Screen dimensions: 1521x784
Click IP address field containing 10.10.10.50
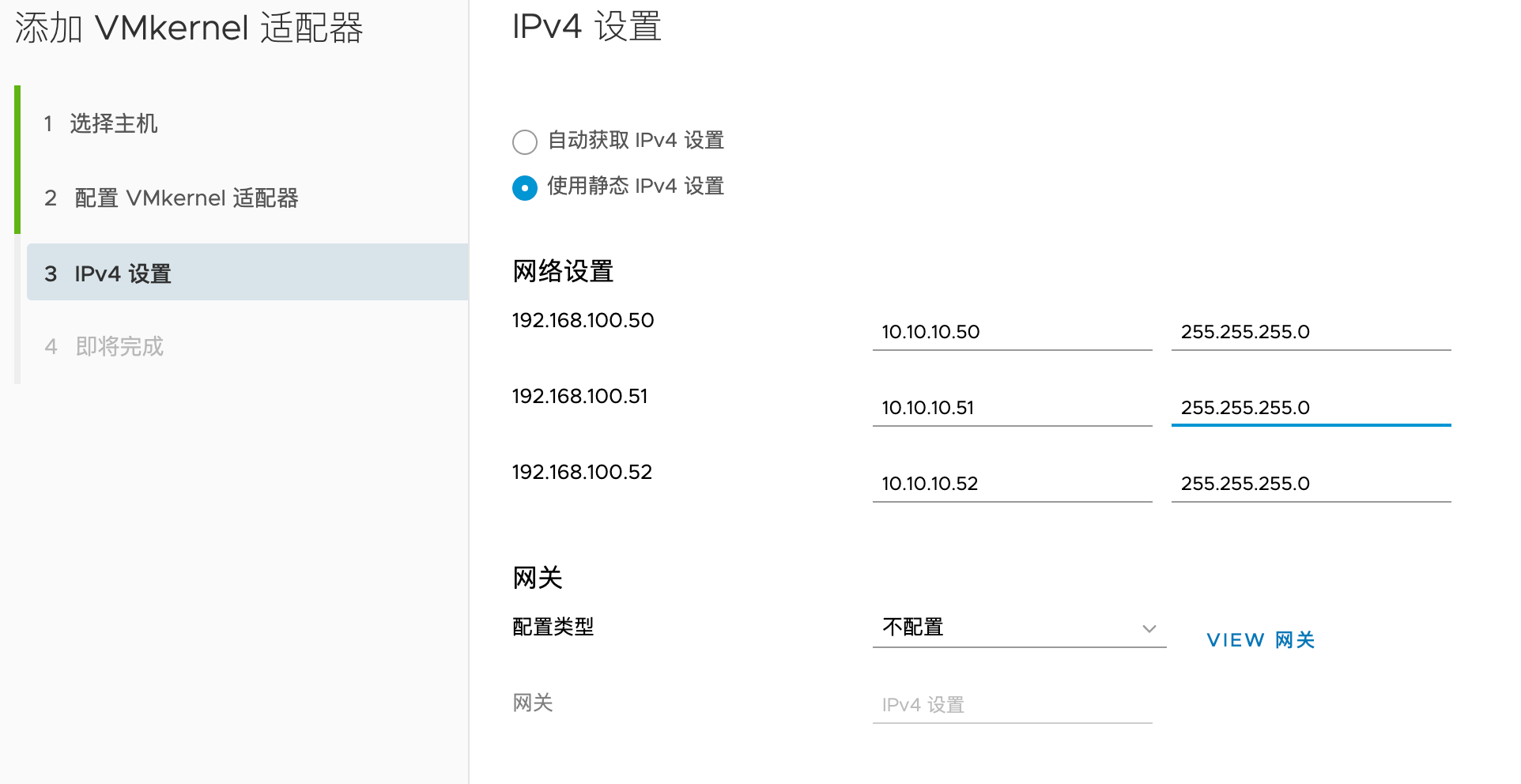pyautogui.click(x=1012, y=332)
